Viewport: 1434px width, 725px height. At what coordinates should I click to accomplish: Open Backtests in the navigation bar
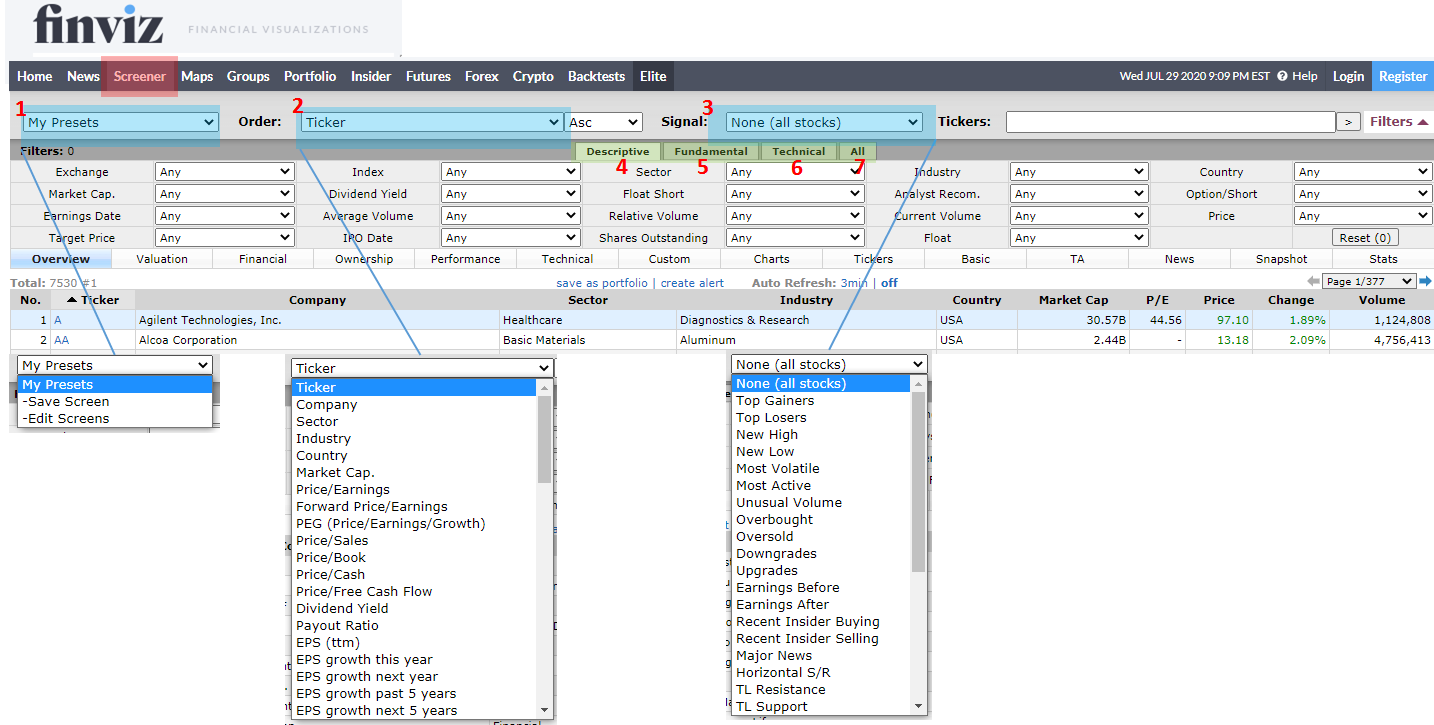click(596, 76)
